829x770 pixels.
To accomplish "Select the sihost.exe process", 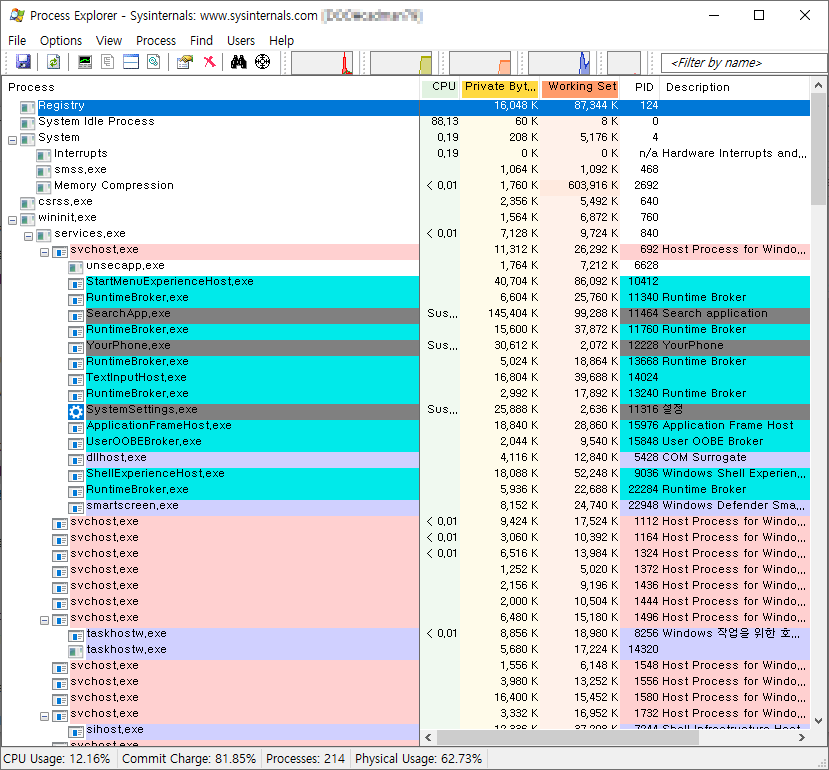I will [115, 730].
